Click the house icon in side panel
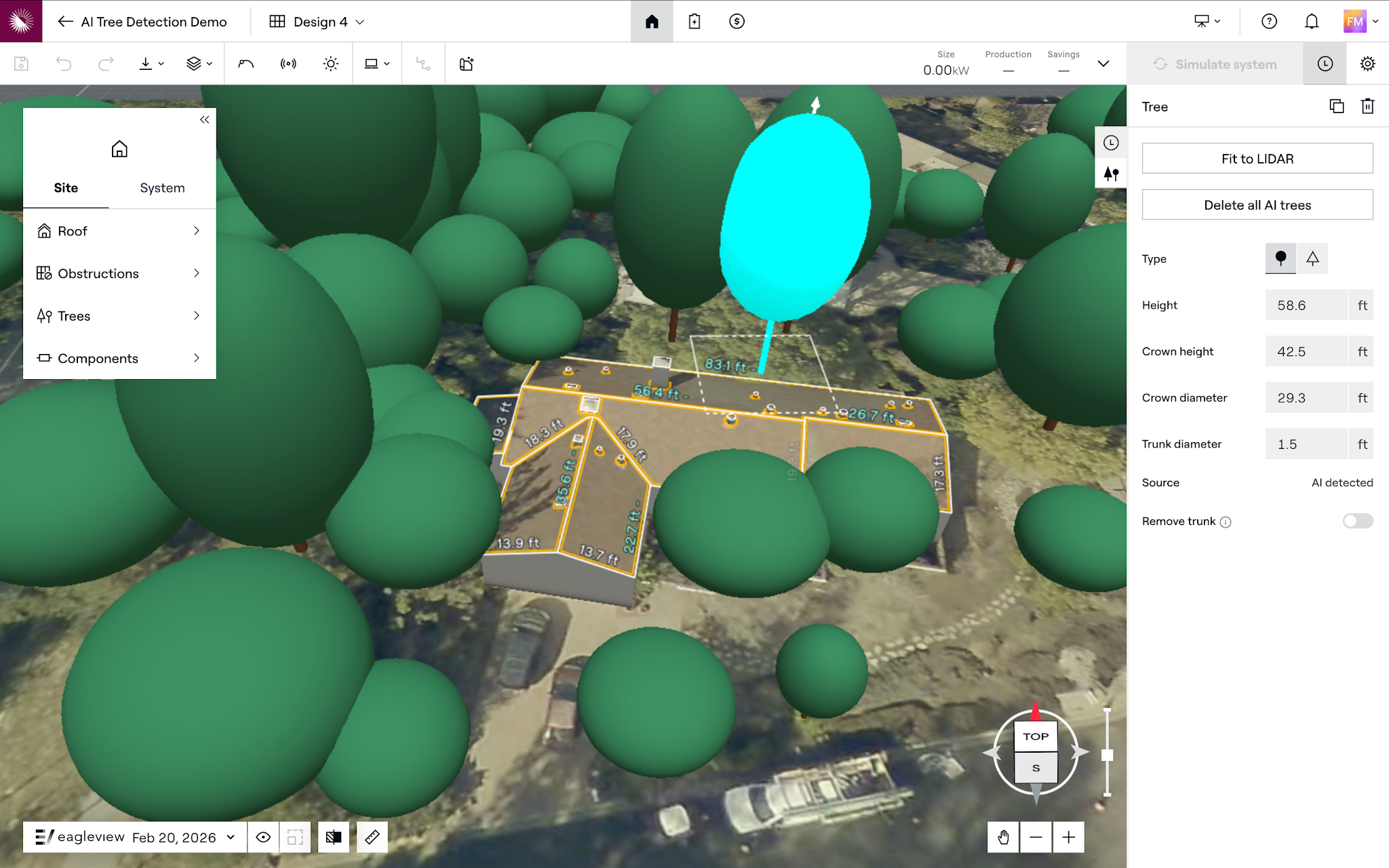 tap(119, 149)
